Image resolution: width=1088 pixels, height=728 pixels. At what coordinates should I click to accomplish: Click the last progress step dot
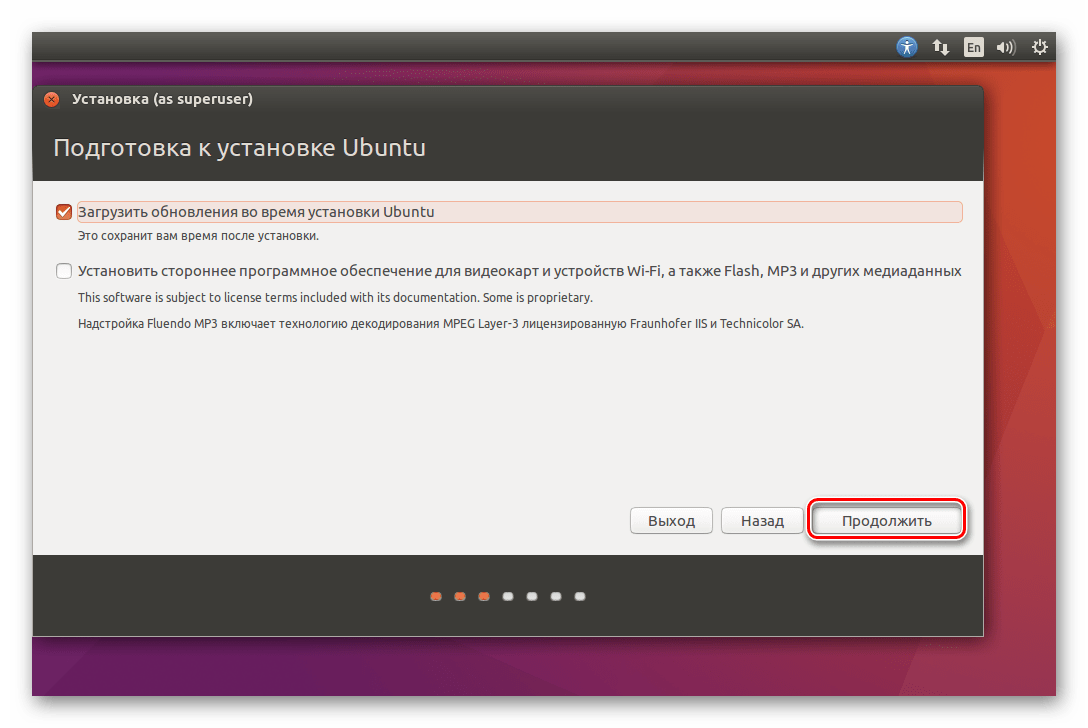click(x=580, y=597)
